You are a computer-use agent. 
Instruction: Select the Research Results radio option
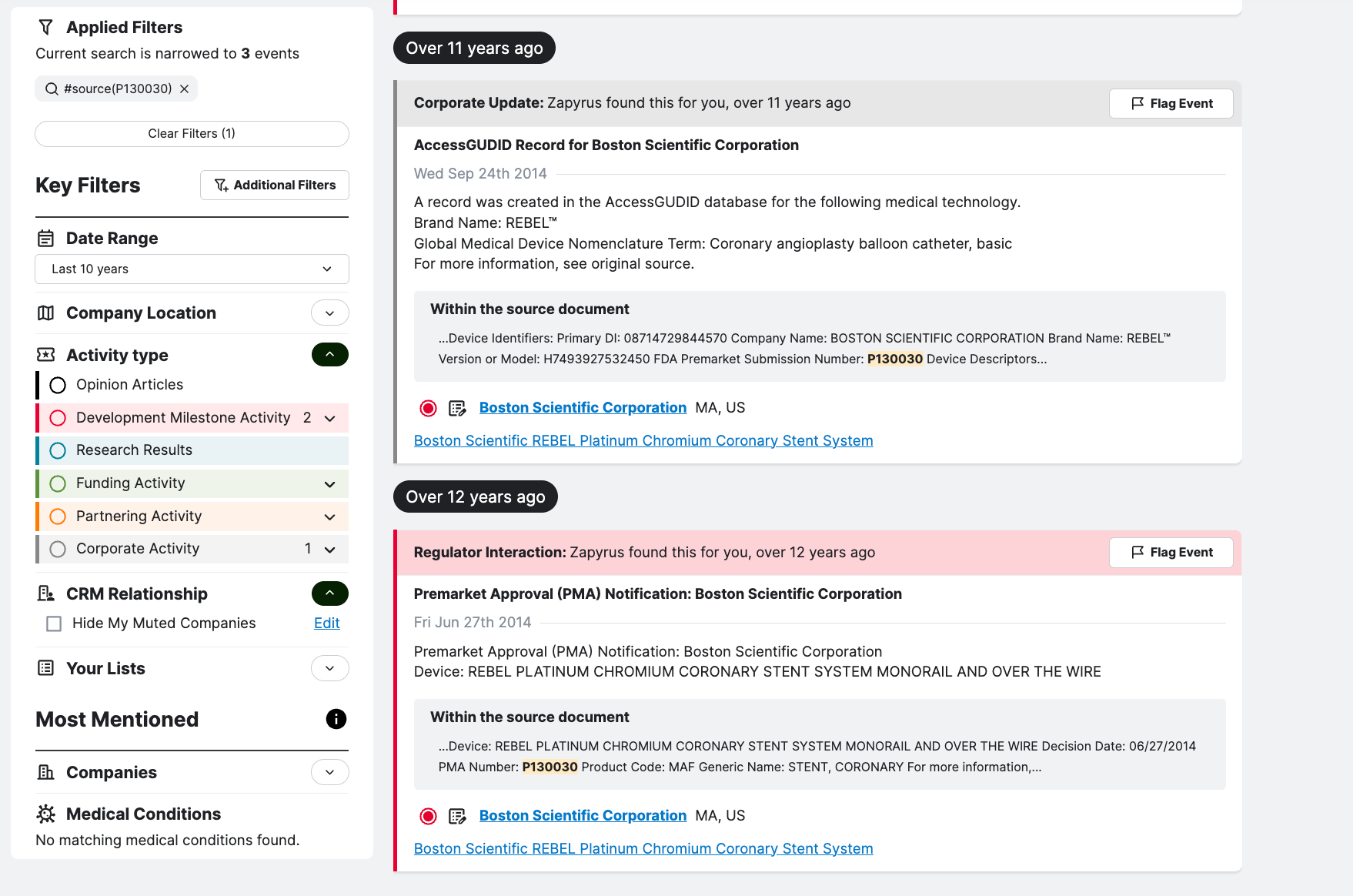point(58,451)
